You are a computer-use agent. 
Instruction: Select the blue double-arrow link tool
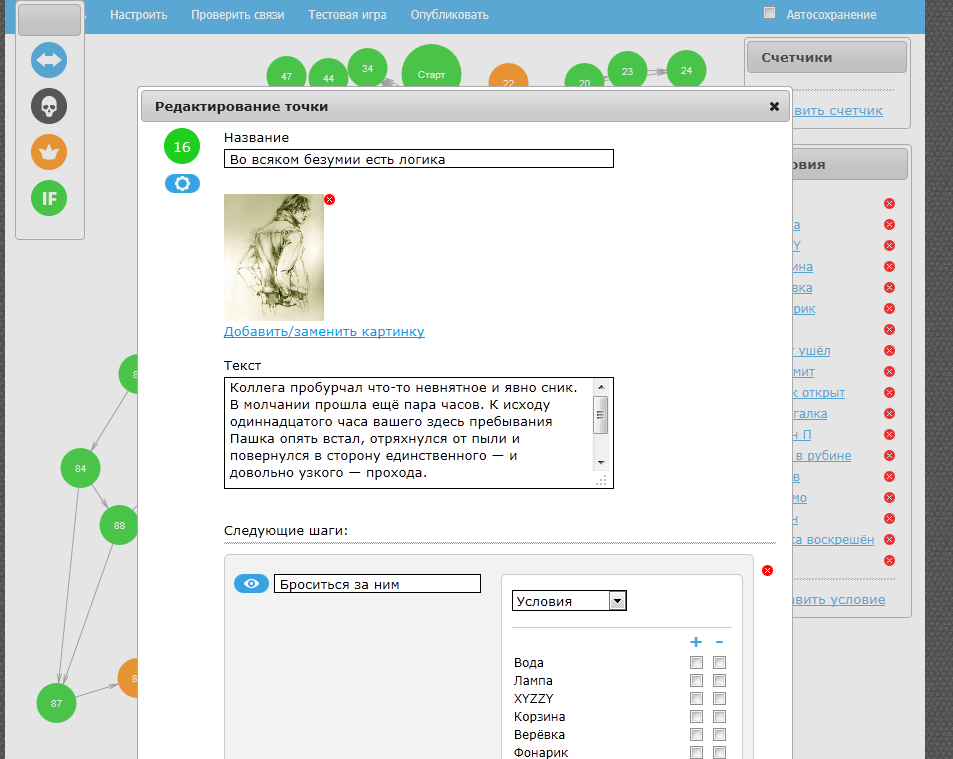49,60
